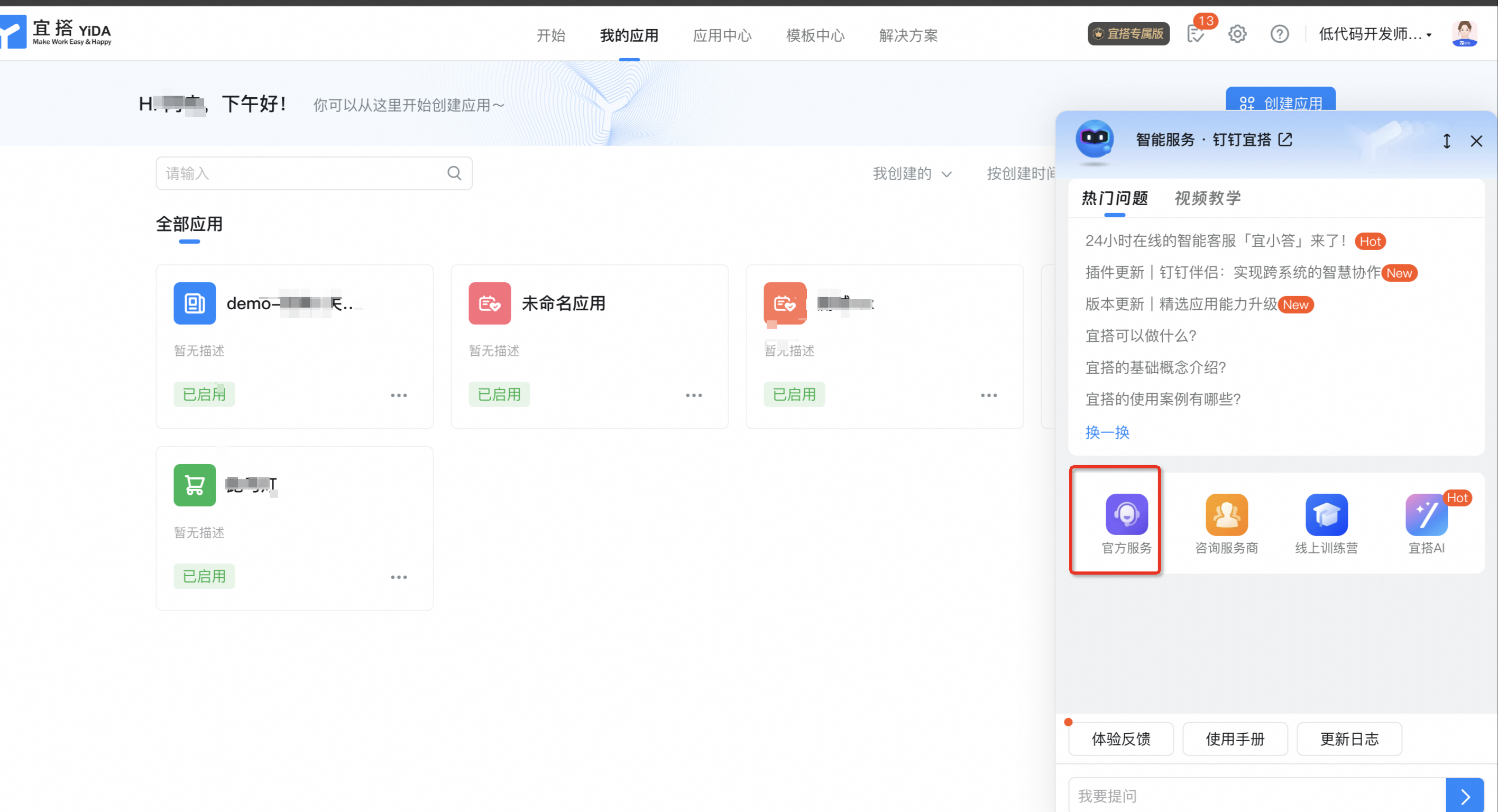Open 咨询服务商 icon
1498x812 pixels.
(1226, 514)
